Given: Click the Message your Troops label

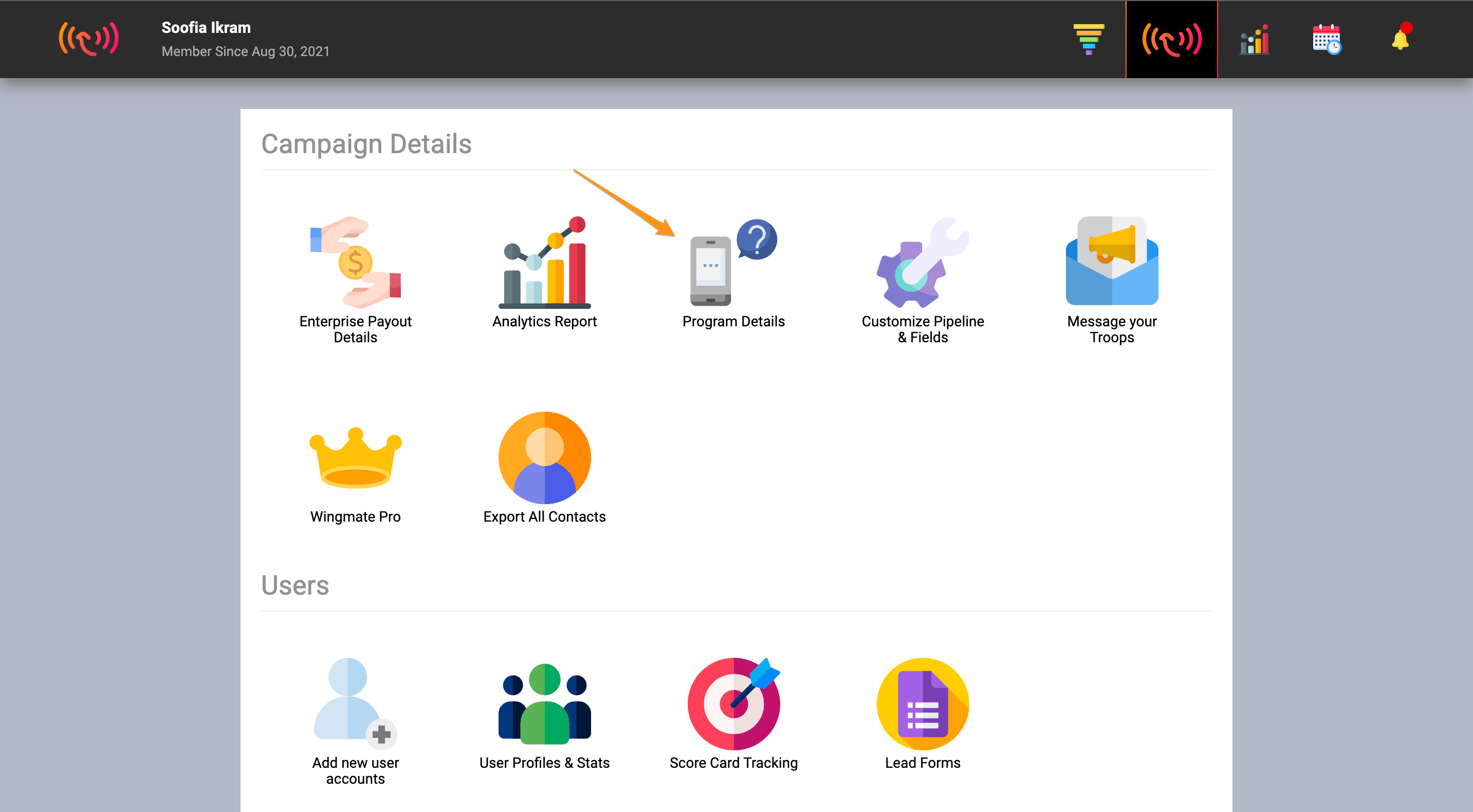Looking at the screenshot, I should pyautogui.click(x=1112, y=329).
